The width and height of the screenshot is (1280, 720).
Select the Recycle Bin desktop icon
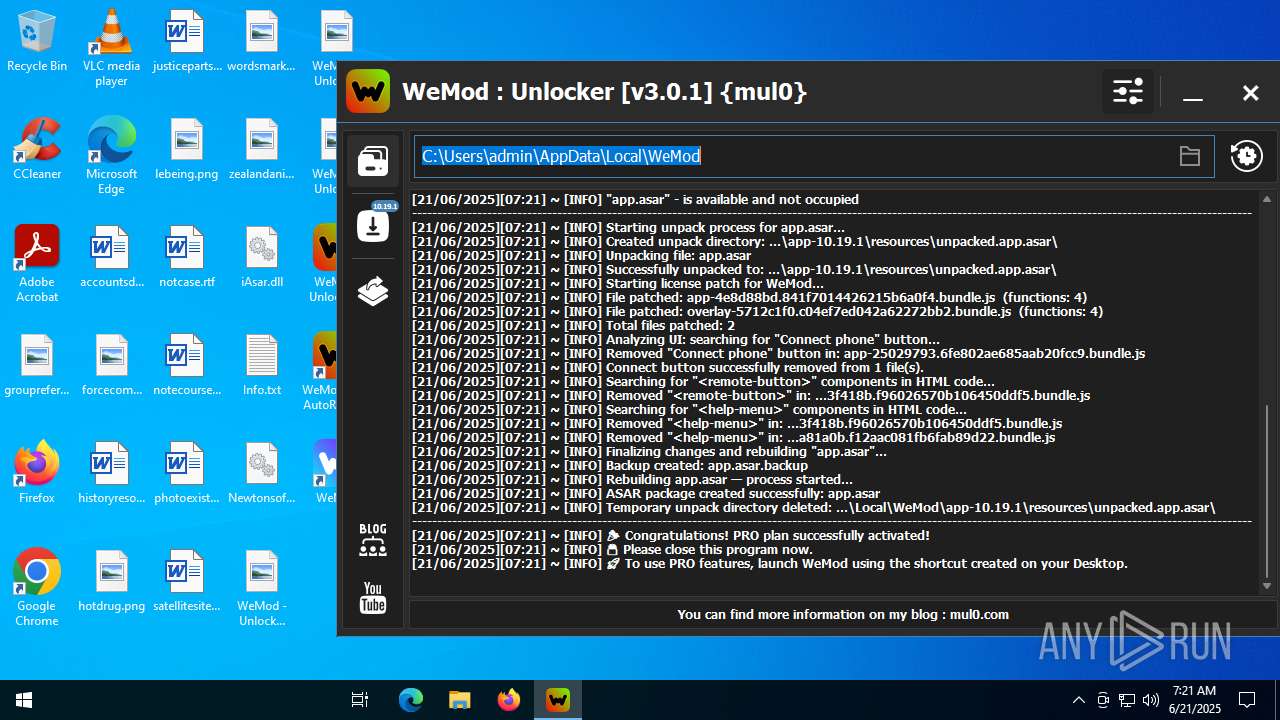click(37, 42)
